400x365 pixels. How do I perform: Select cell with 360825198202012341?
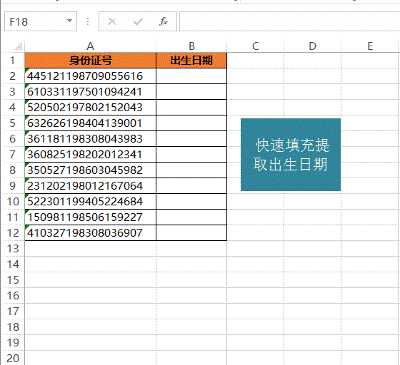(x=90, y=154)
